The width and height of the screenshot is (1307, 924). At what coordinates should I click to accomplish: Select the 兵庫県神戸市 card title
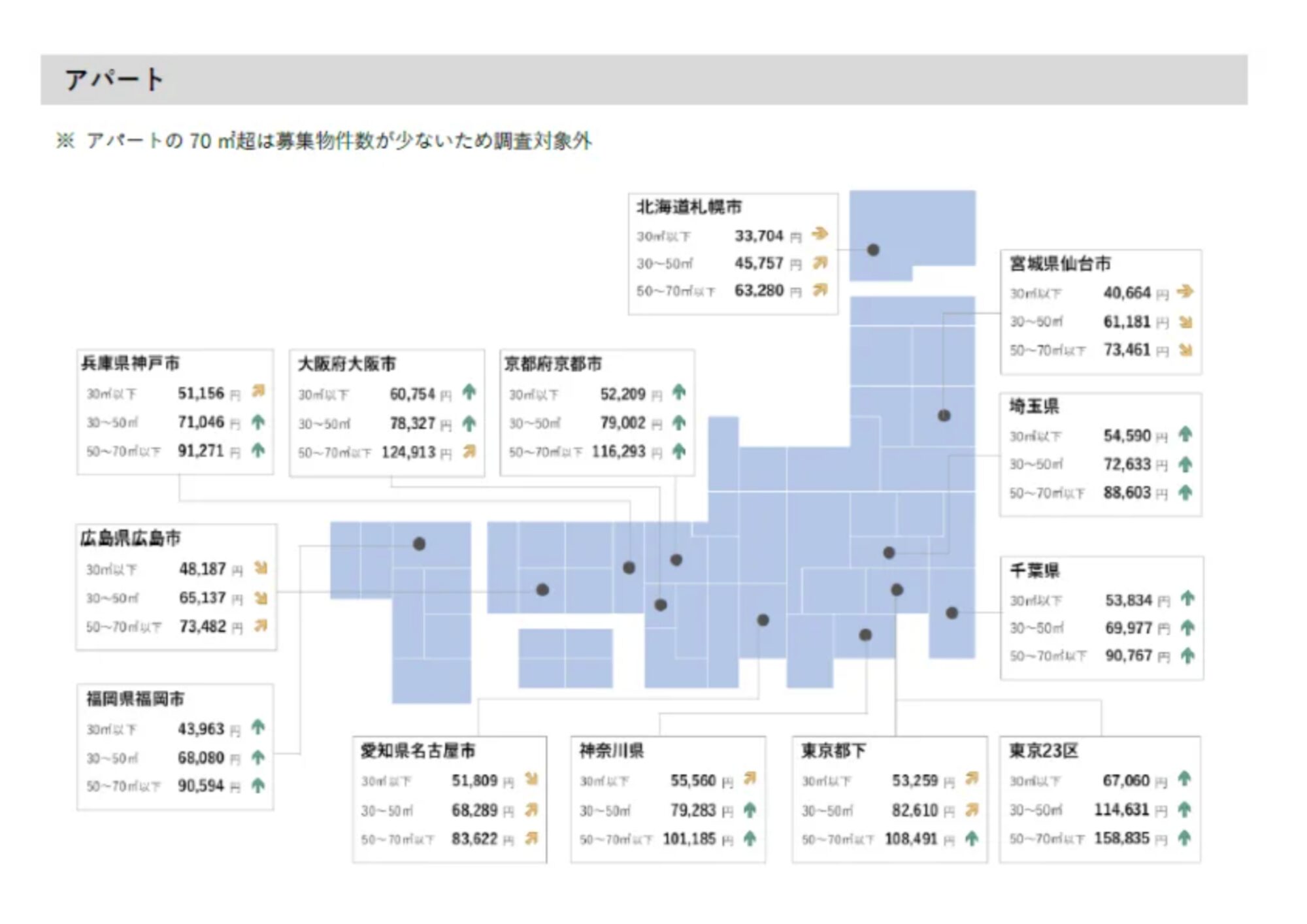tap(129, 363)
